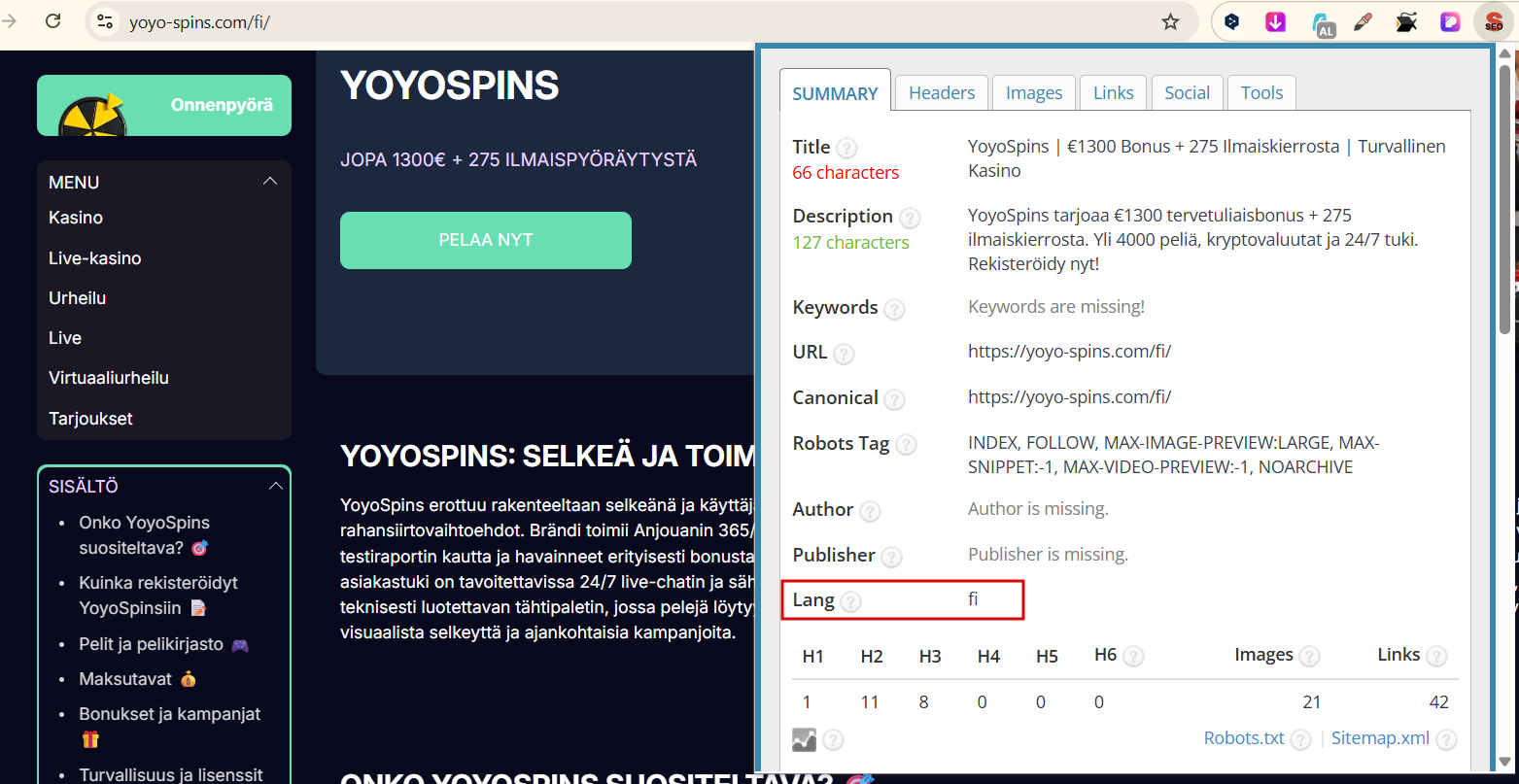This screenshot has width=1519, height=784.
Task: Open the magenta download arrow extension
Action: [x=1276, y=21]
